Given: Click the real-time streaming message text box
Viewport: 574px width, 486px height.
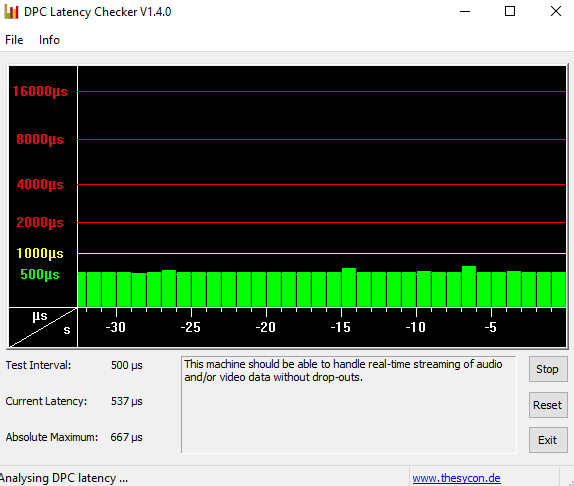Looking at the screenshot, I should 349,405.
